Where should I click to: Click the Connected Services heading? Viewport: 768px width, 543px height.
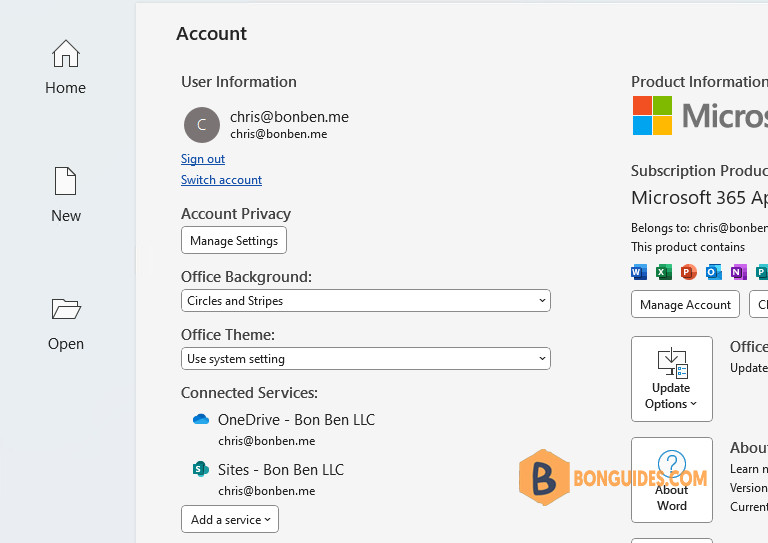[249, 393]
